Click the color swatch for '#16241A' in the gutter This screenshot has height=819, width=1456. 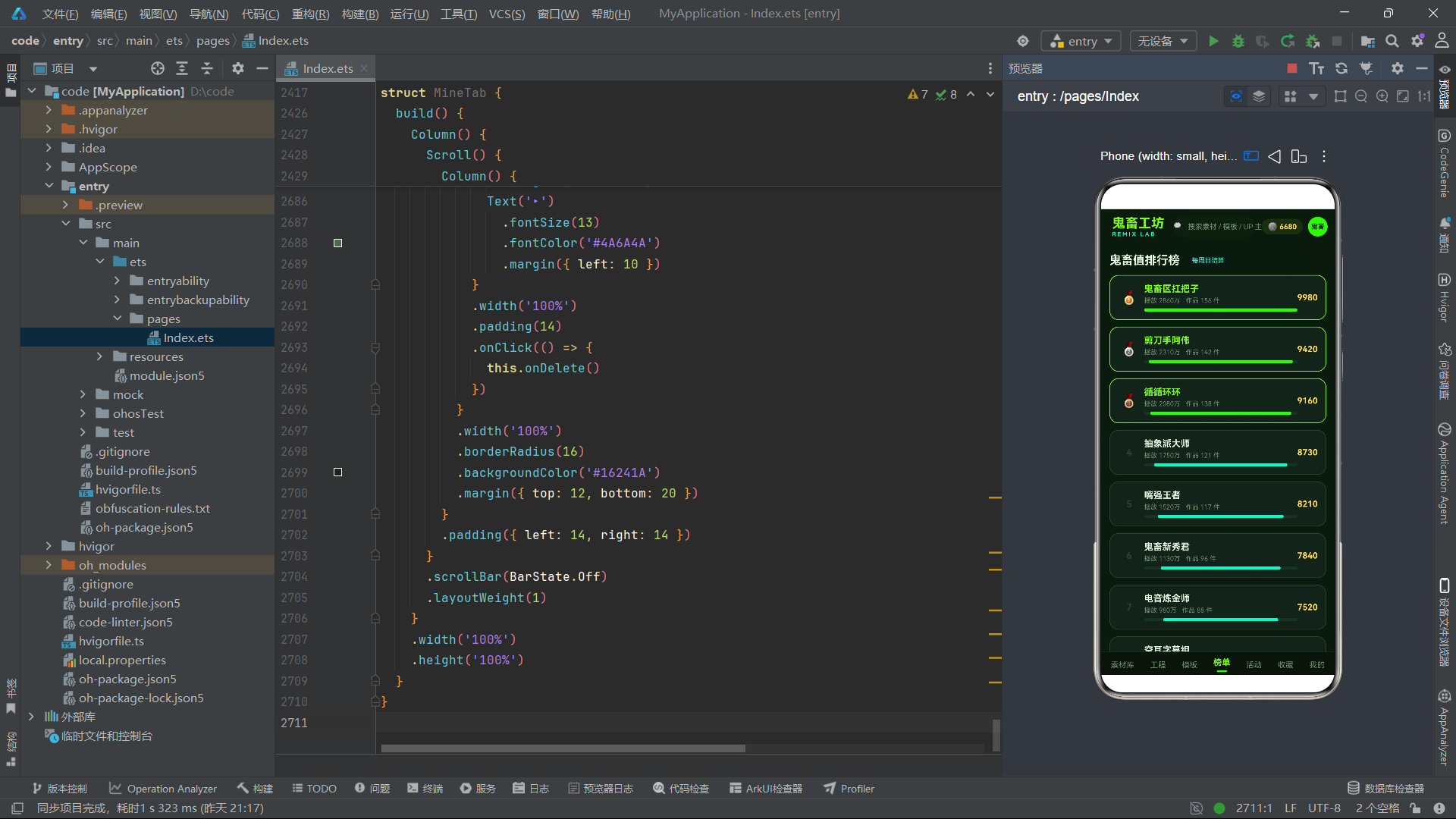pyautogui.click(x=337, y=472)
